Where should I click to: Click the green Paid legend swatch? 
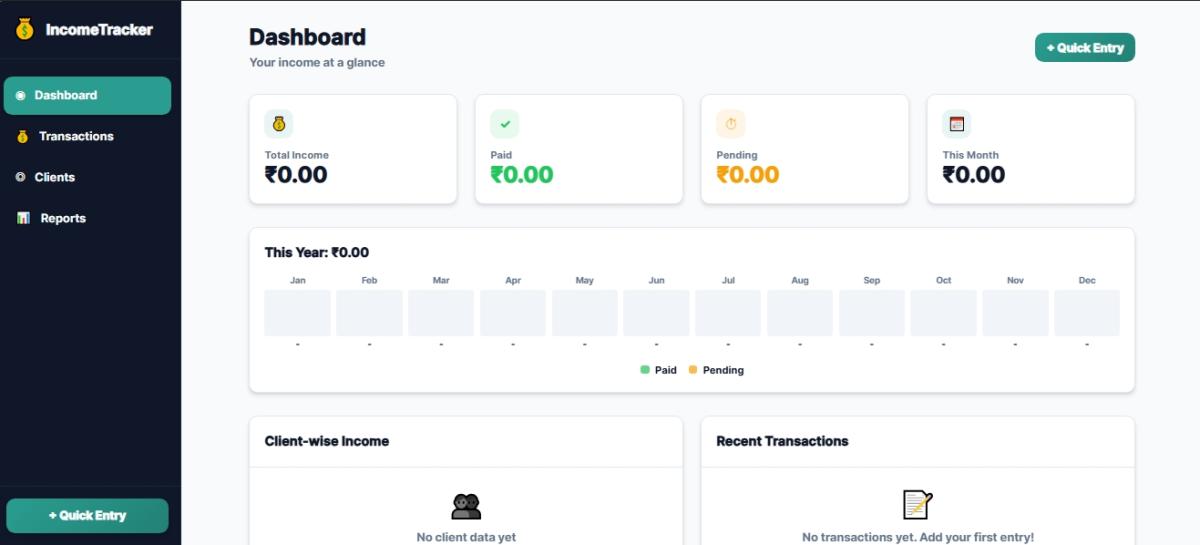[x=645, y=370]
